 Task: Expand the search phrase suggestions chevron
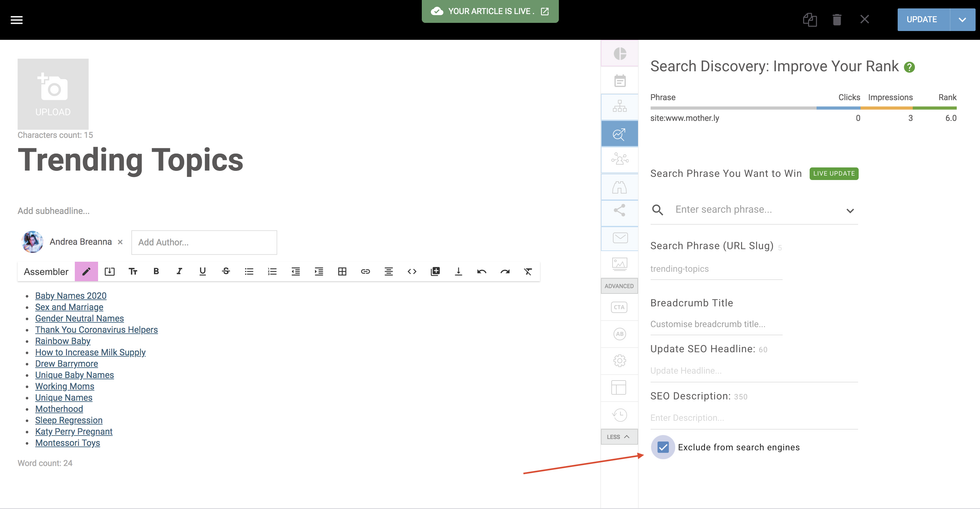tap(850, 211)
